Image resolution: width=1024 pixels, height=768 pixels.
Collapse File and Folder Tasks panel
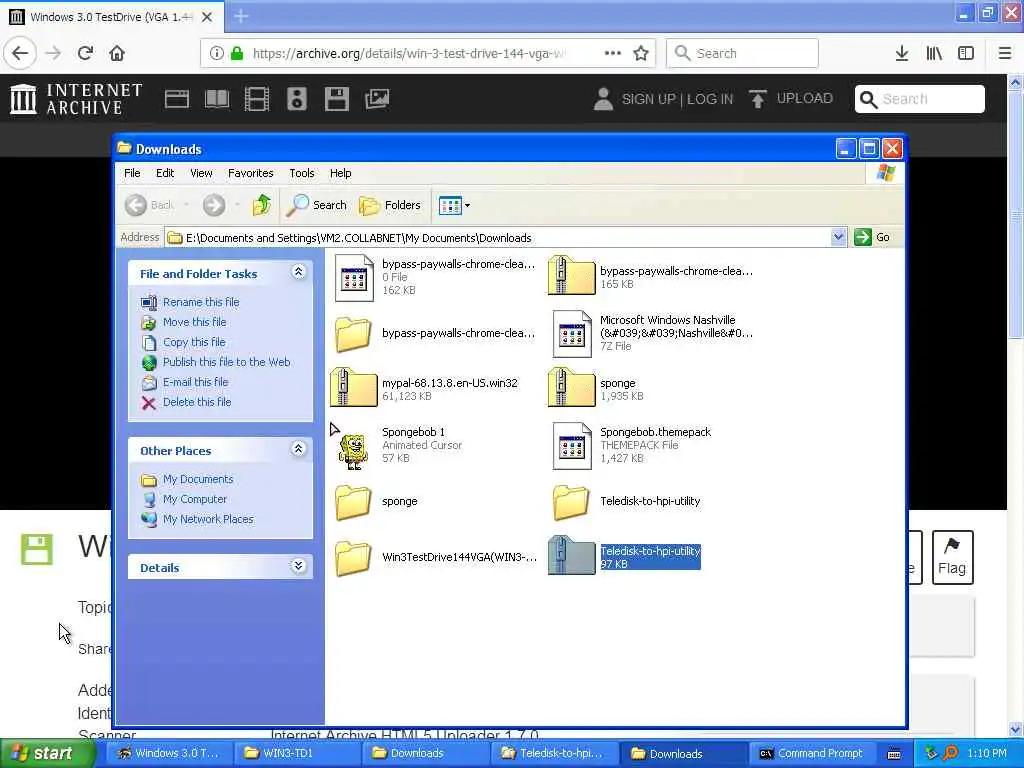298,272
